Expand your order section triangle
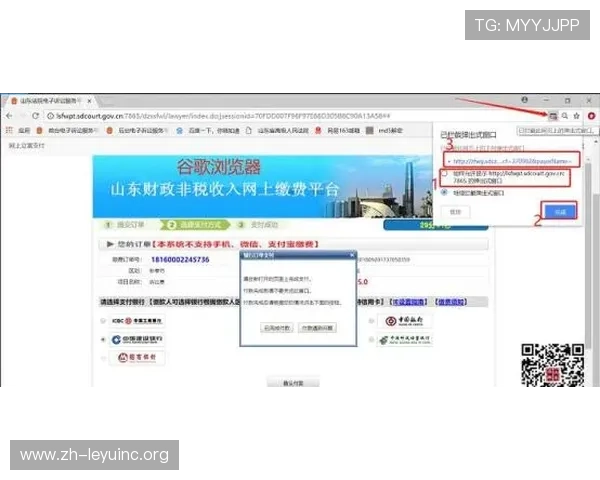The image size is (600, 480). point(110,244)
